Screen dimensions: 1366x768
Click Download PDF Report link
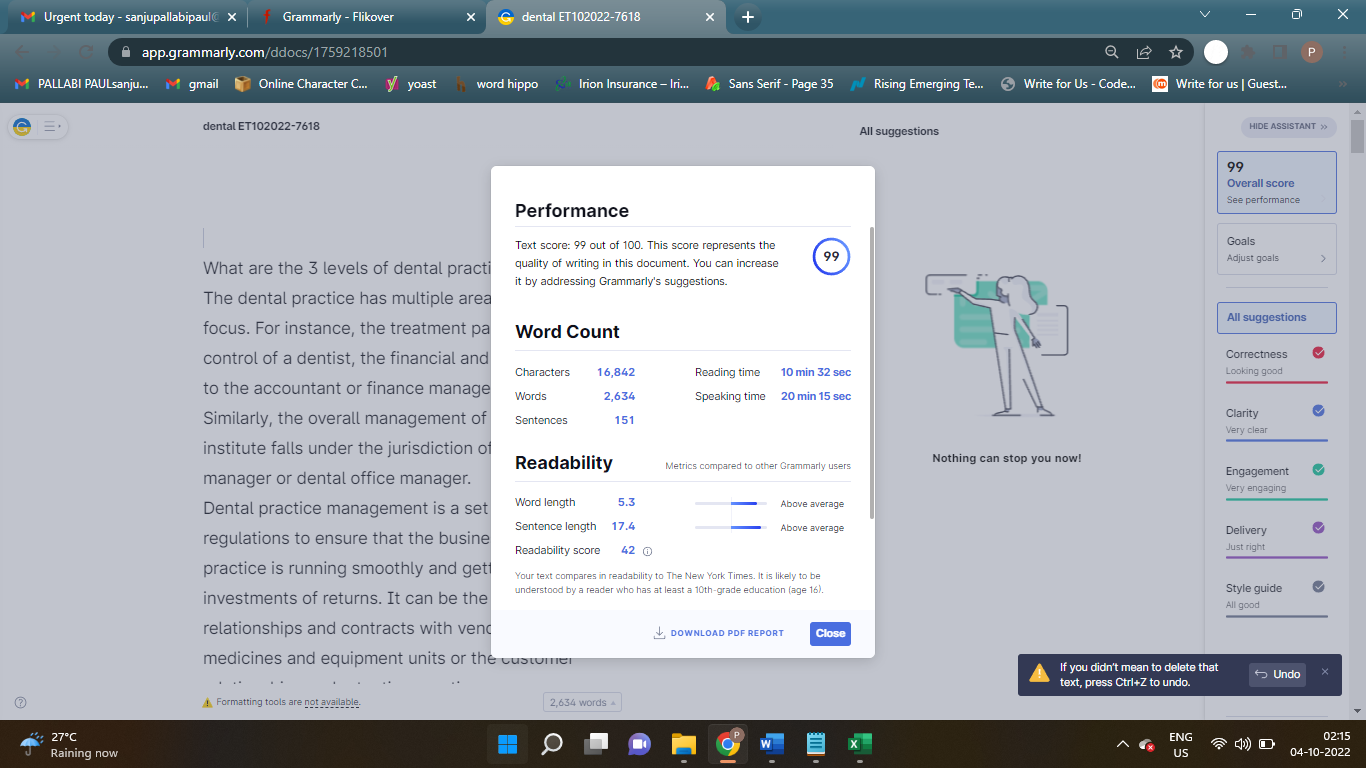click(719, 633)
